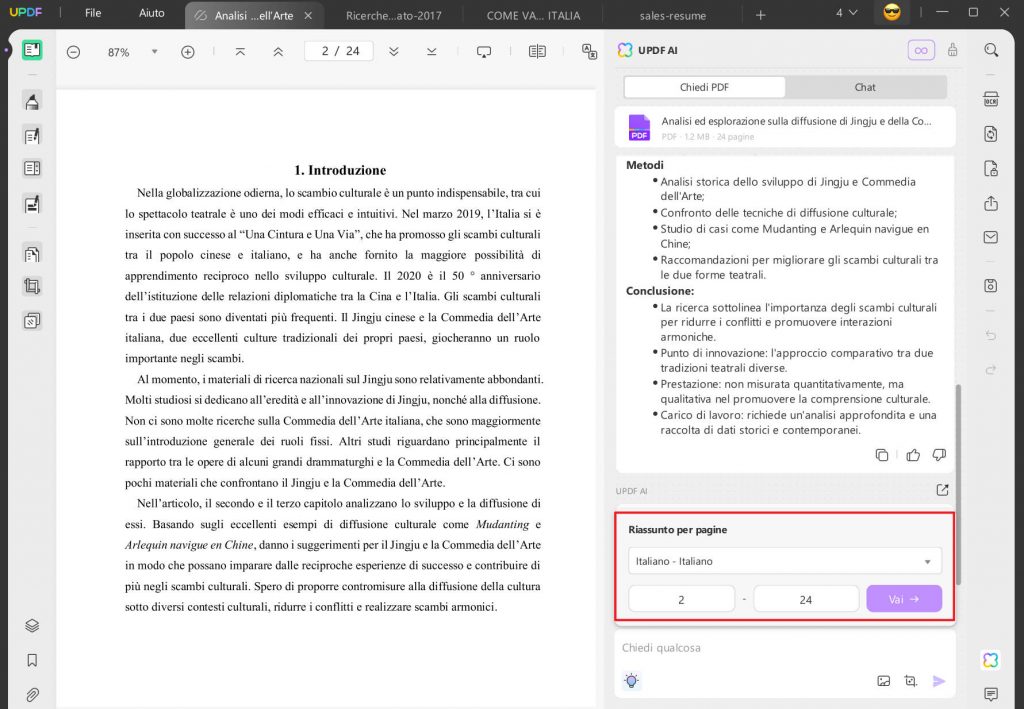Select the Comment highlighter tool

pos(32,101)
